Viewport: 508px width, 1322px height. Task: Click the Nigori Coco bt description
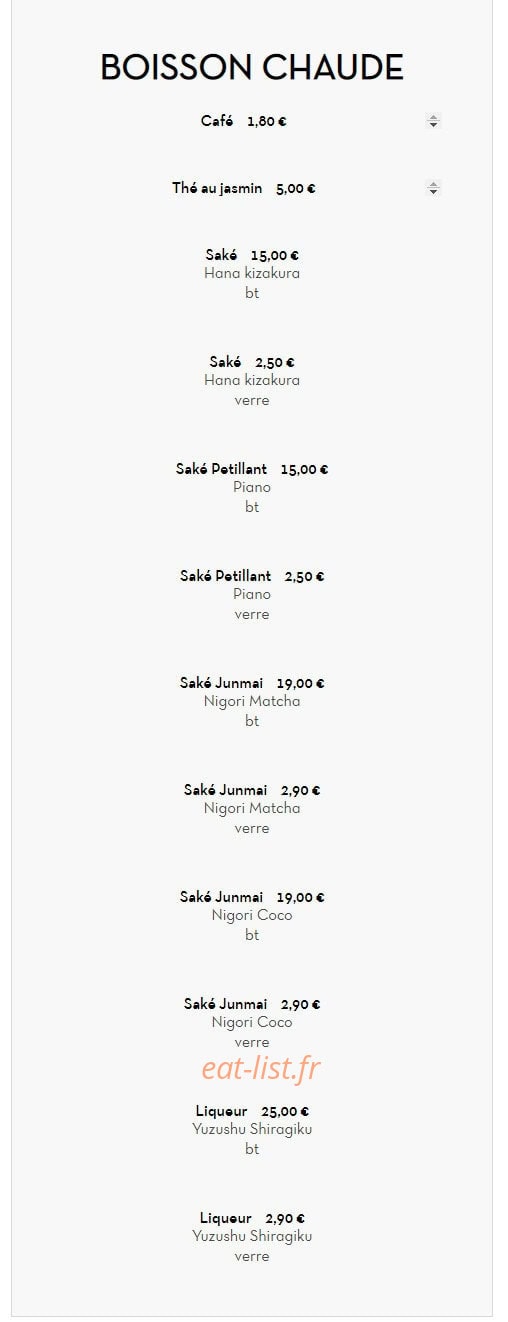click(252, 925)
